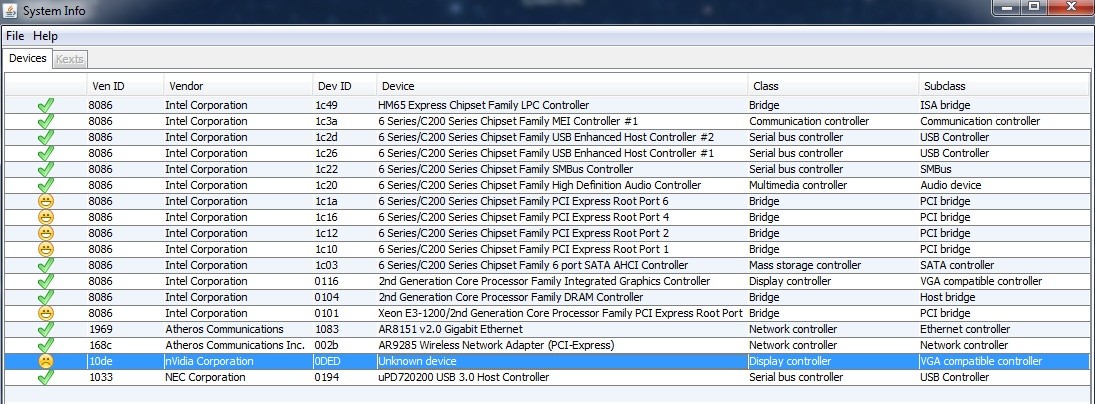Open the File menu
Image resolution: width=1095 pixels, height=404 pixels.
coord(15,36)
